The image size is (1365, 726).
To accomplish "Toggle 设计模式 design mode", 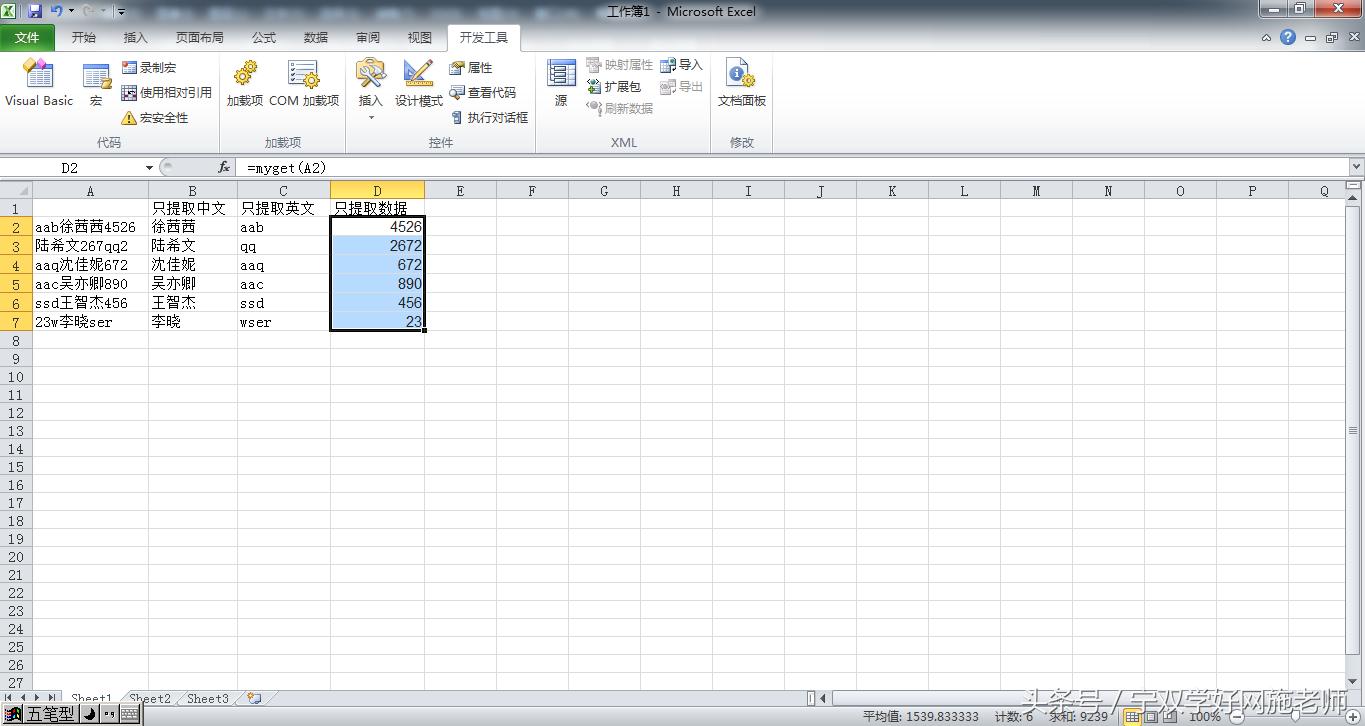I will [418, 84].
